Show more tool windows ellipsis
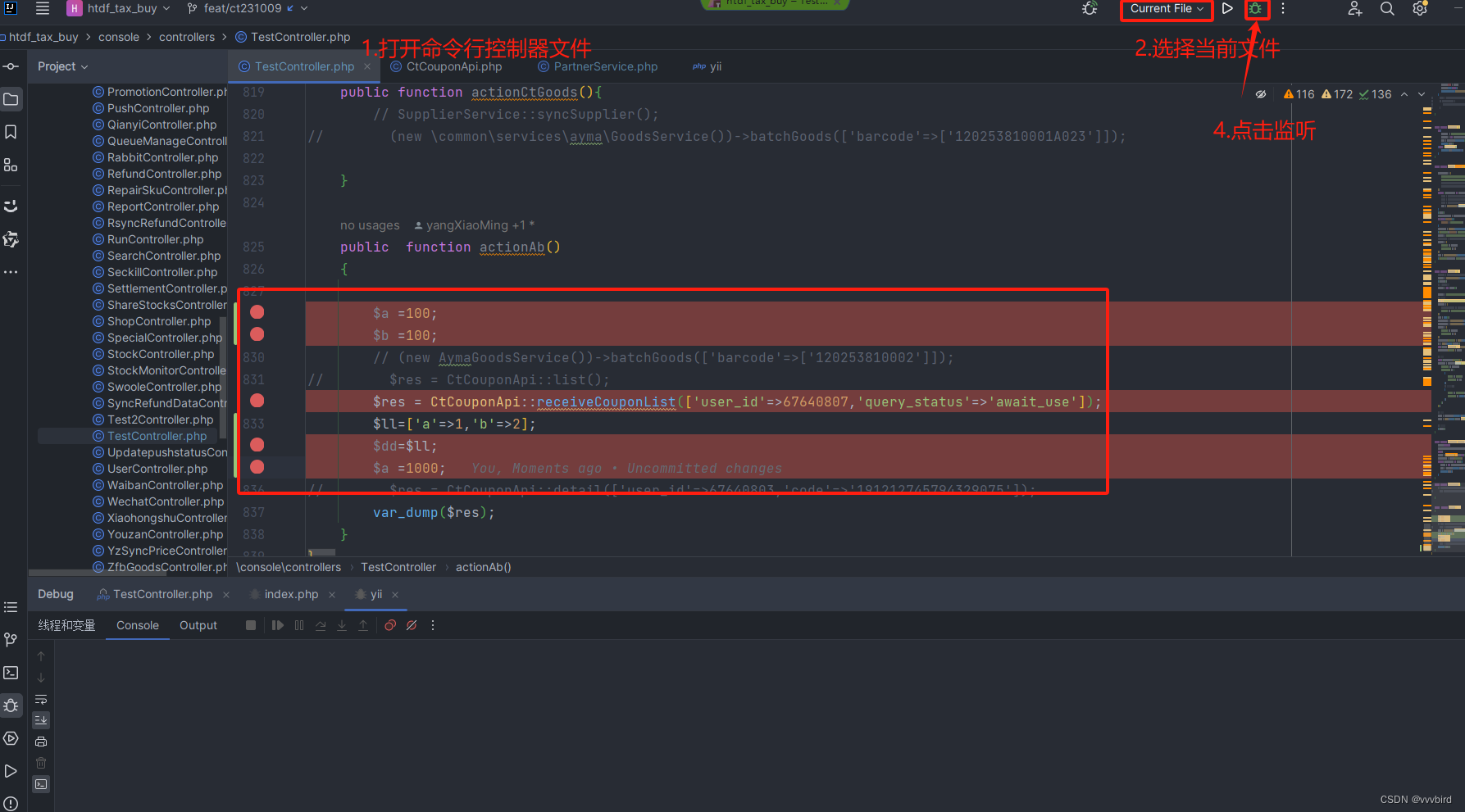This screenshot has width=1465, height=812. pyautogui.click(x=11, y=272)
